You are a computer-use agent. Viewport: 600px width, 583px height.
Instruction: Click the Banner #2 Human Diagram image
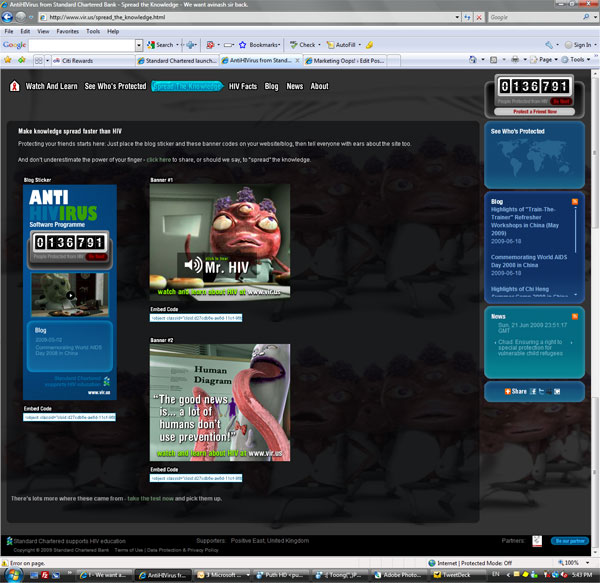pyautogui.click(x=220, y=402)
